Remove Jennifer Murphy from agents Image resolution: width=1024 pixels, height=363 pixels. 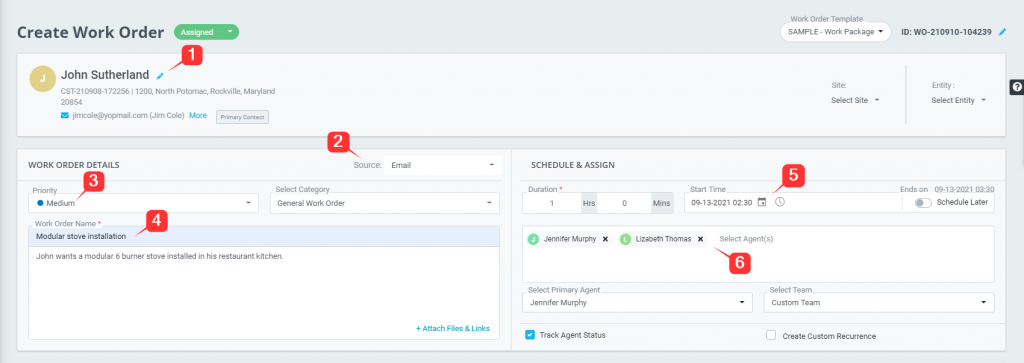point(605,239)
